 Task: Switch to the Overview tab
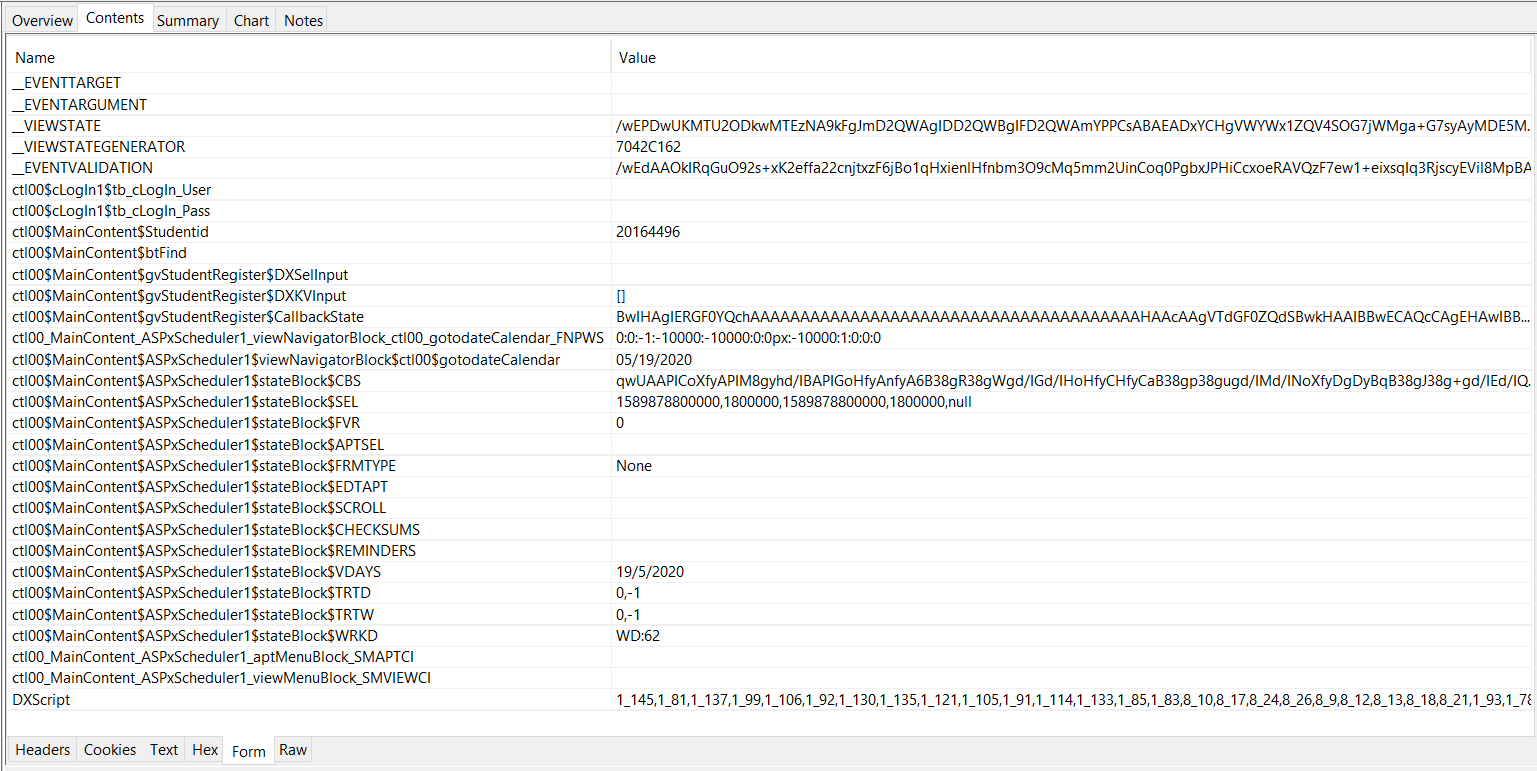click(42, 20)
